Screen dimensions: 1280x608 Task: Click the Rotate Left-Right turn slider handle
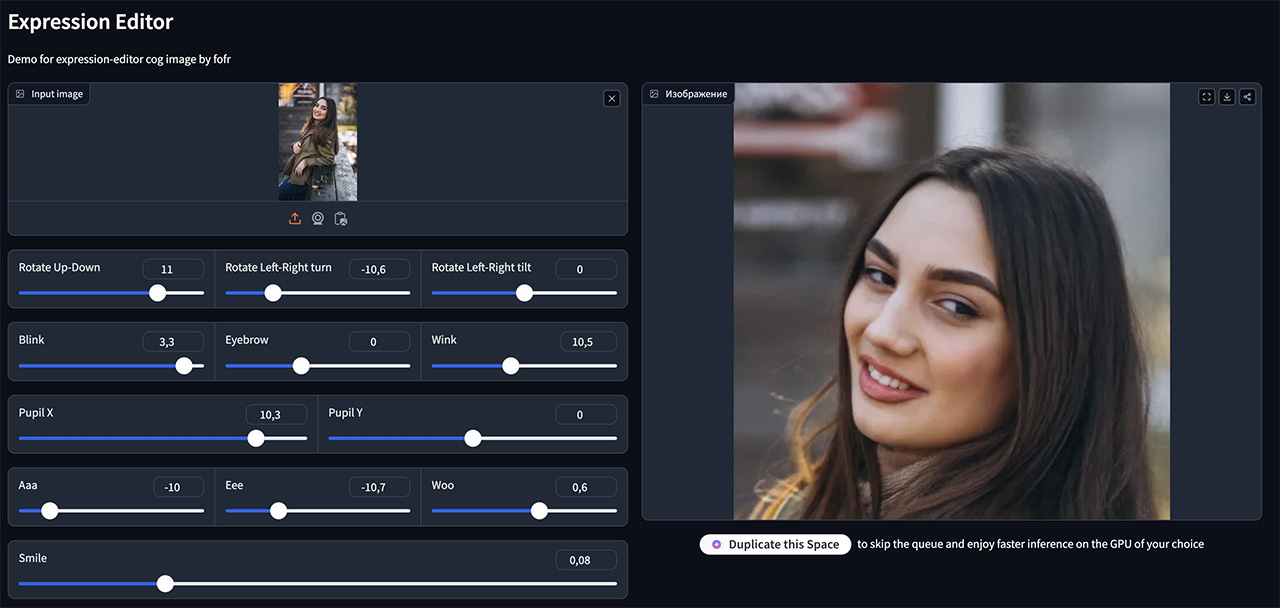(272, 293)
